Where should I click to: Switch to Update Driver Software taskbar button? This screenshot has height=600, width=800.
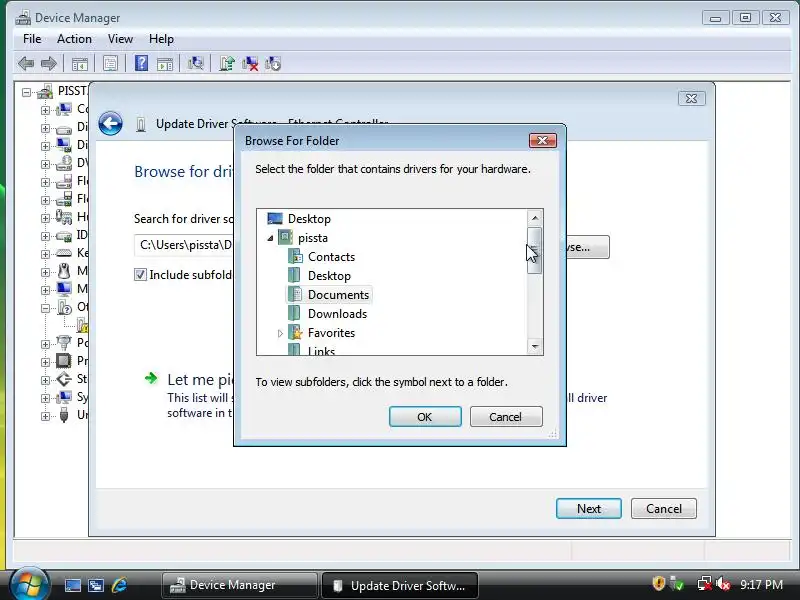pyautogui.click(x=400, y=585)
